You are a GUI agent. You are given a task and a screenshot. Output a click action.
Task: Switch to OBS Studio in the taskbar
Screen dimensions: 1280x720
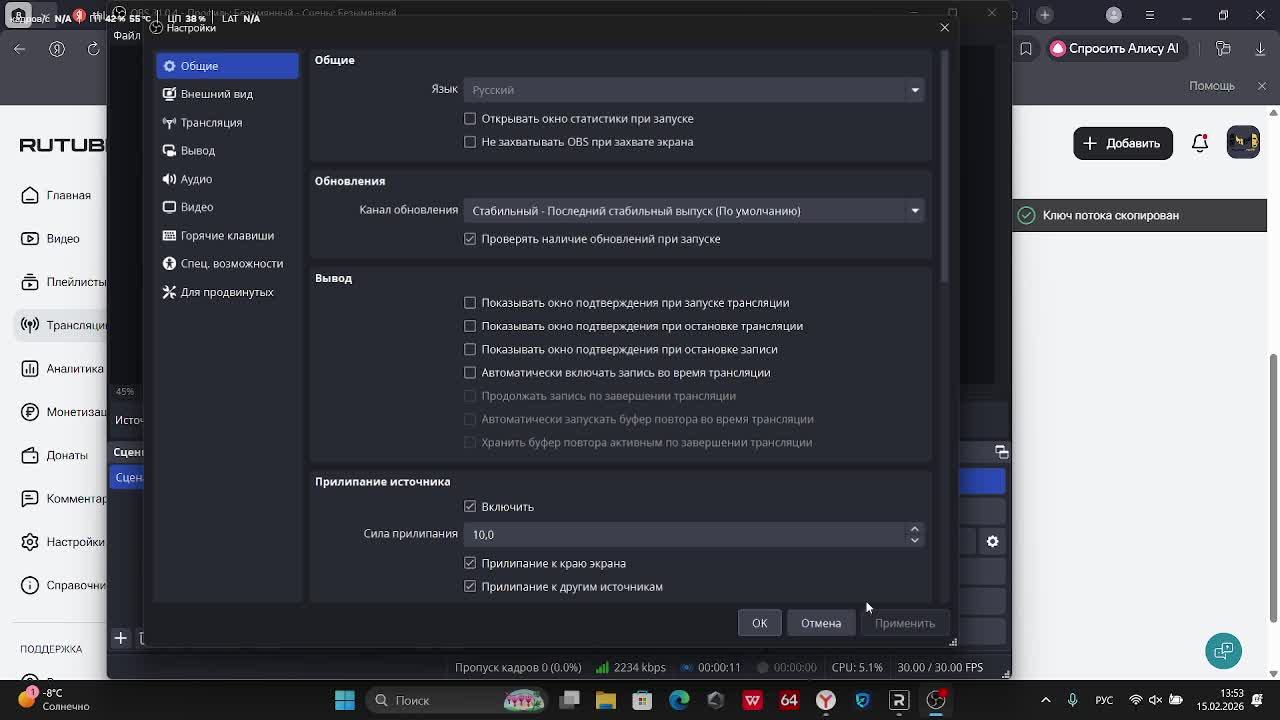[936, 700]
